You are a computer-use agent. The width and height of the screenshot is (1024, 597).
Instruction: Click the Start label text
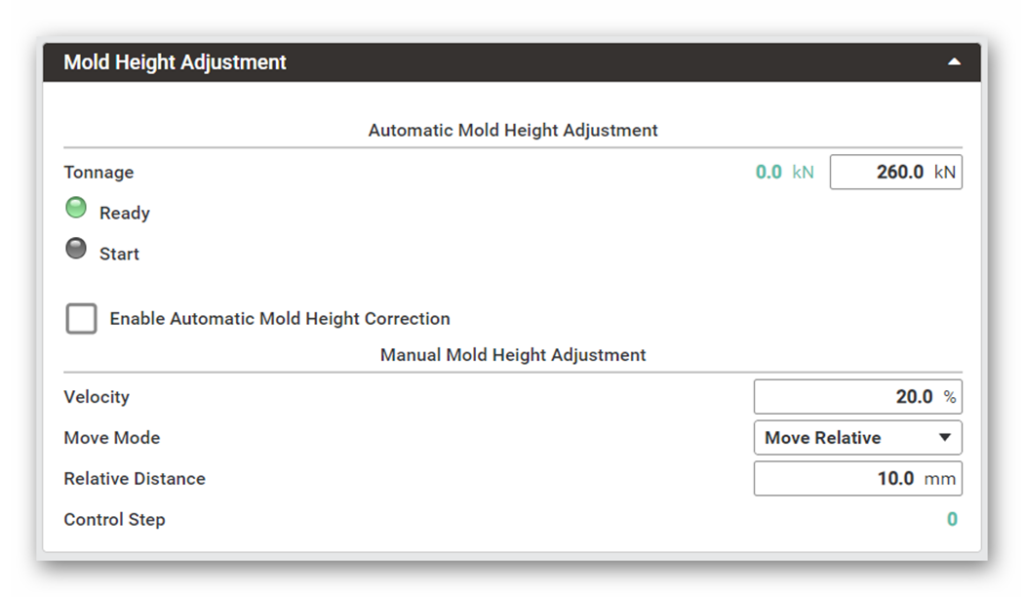[119, 253]
